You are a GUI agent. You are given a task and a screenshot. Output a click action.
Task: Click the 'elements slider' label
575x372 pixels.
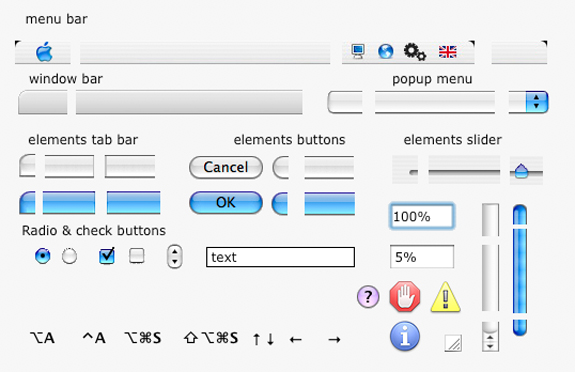tap(453, 140)
